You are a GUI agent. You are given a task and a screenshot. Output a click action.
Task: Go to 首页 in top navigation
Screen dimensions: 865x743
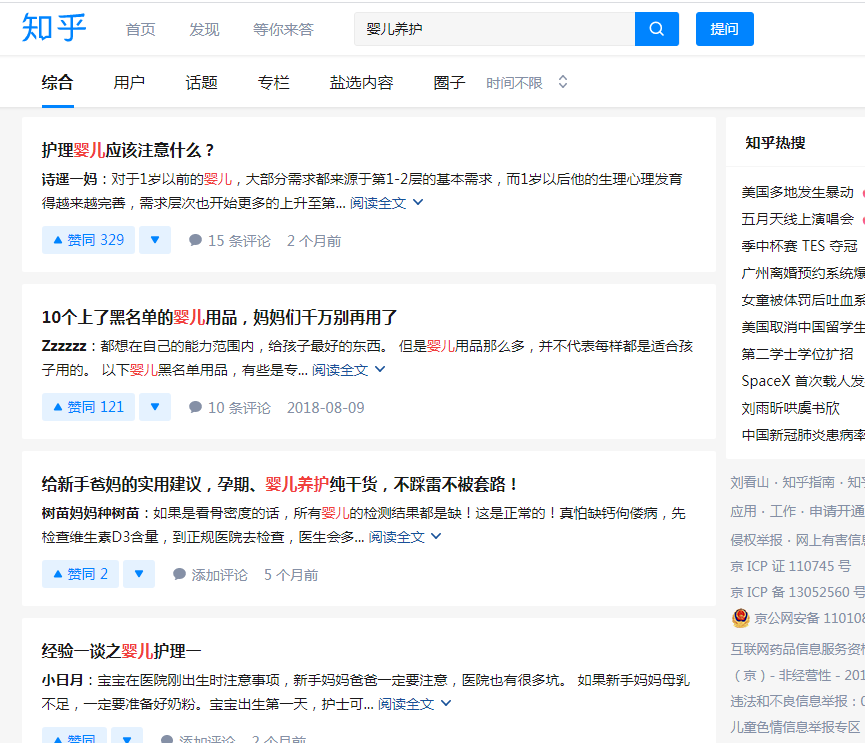(141, 29)
